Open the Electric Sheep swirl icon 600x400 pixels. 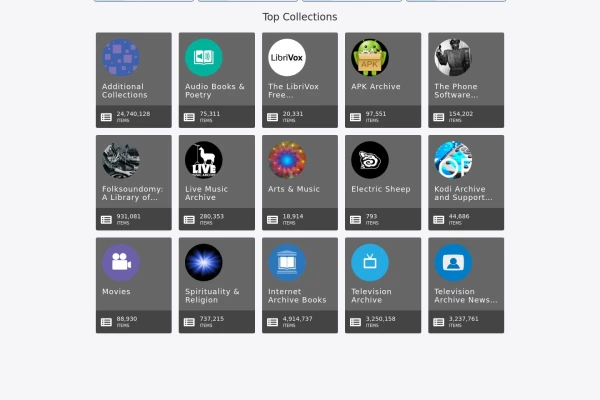coord(370,160)
